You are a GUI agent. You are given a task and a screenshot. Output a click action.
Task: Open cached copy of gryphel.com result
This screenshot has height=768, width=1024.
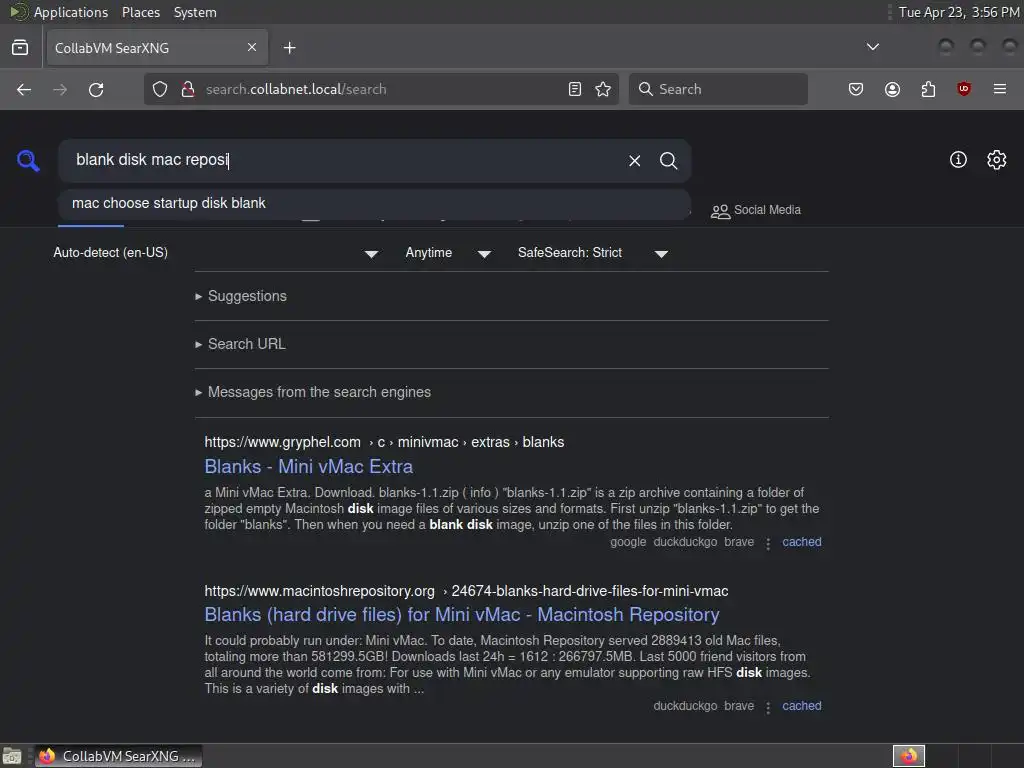pos(801,542)
